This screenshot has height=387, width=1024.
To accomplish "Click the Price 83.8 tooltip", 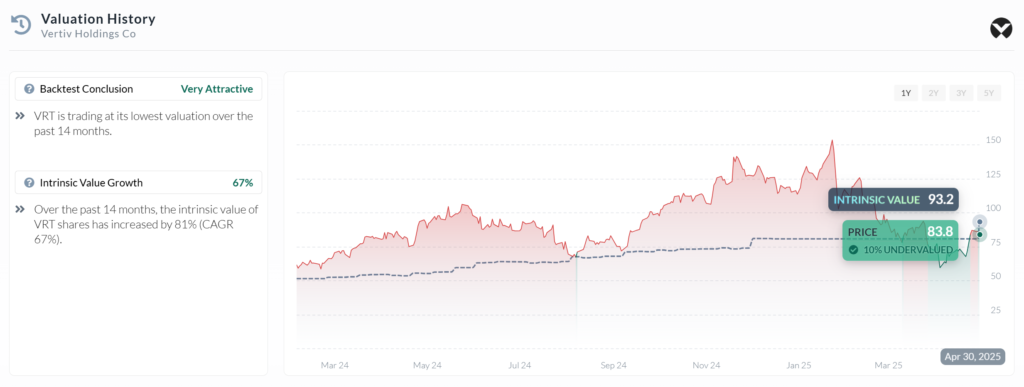I will (900, 240).
